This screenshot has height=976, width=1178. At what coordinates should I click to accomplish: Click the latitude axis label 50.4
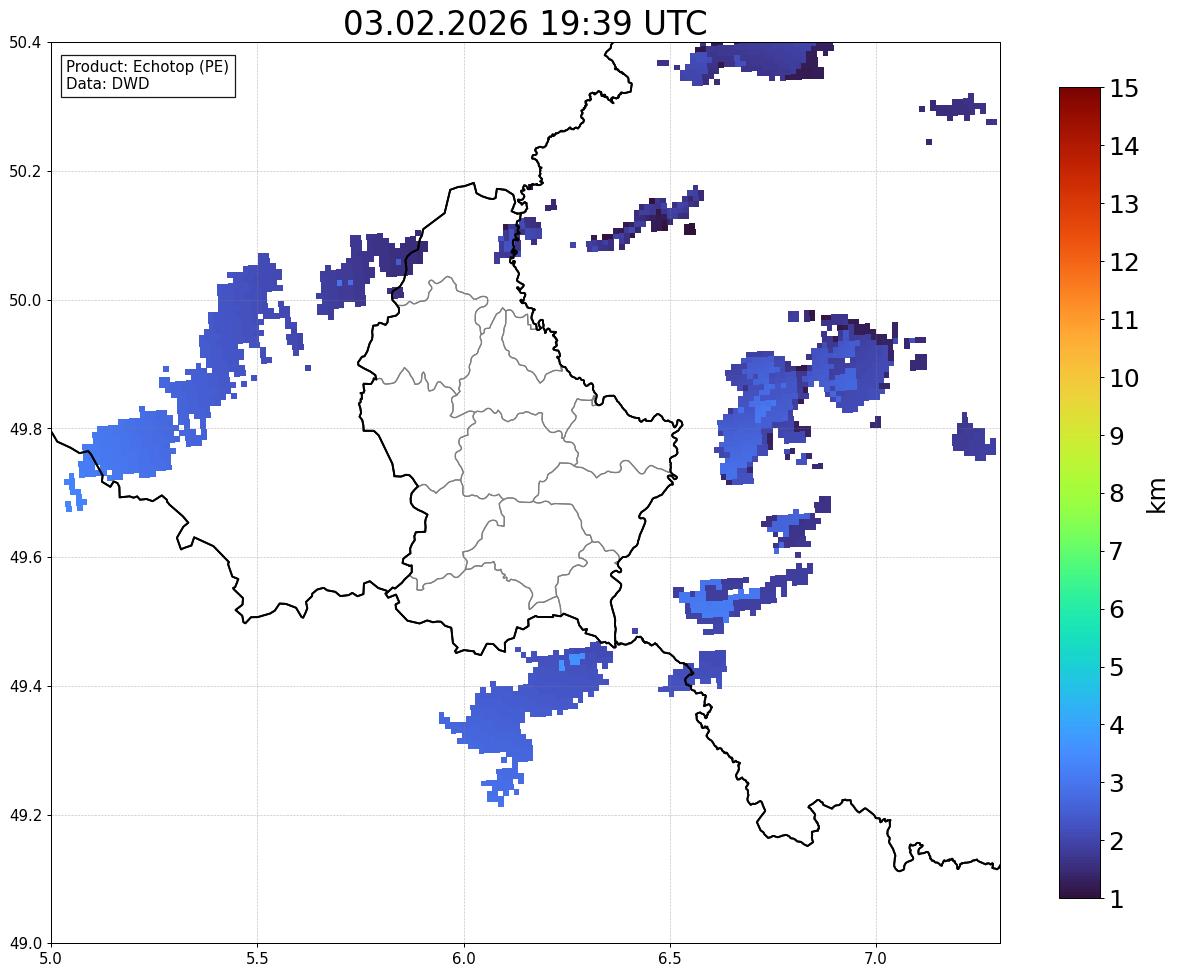tap(25, 43)
